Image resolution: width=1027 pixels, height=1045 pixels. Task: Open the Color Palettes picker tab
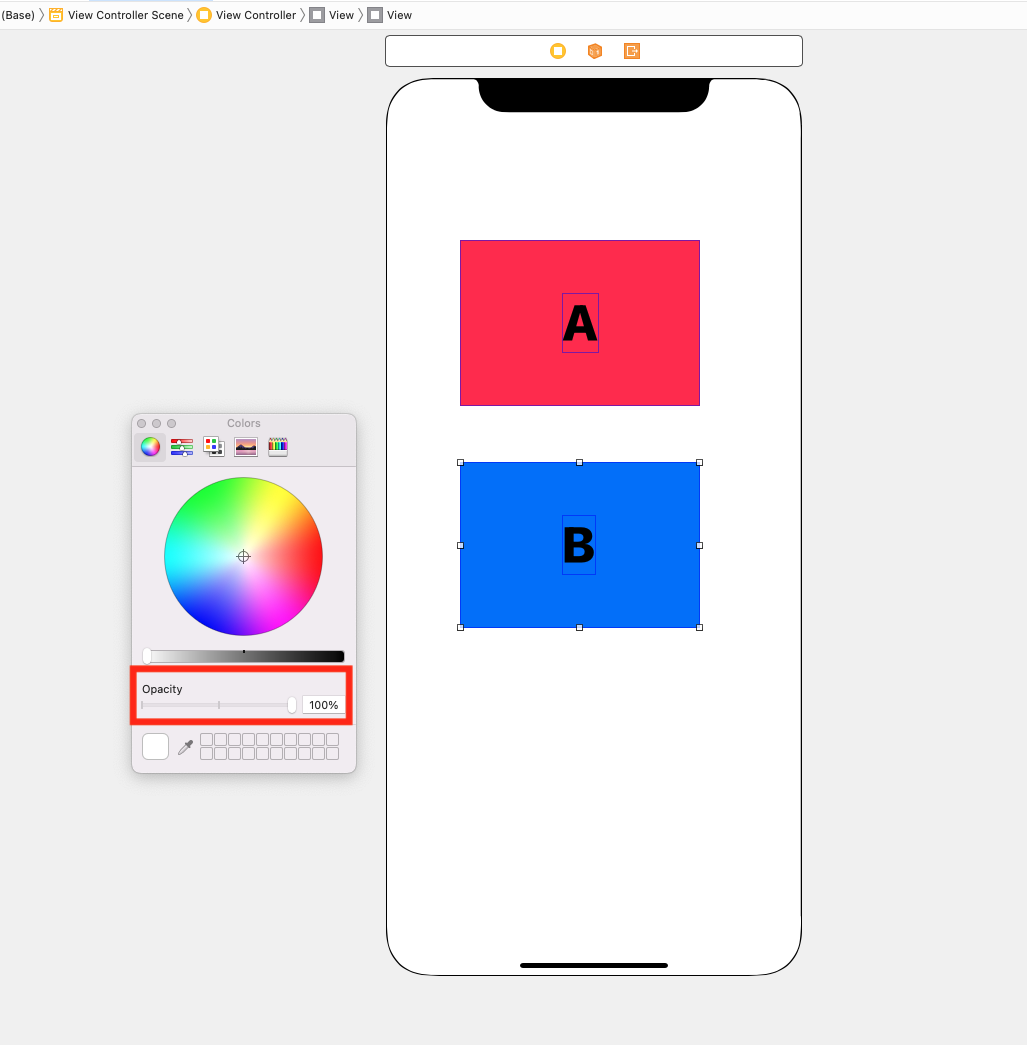coord(213,447)
